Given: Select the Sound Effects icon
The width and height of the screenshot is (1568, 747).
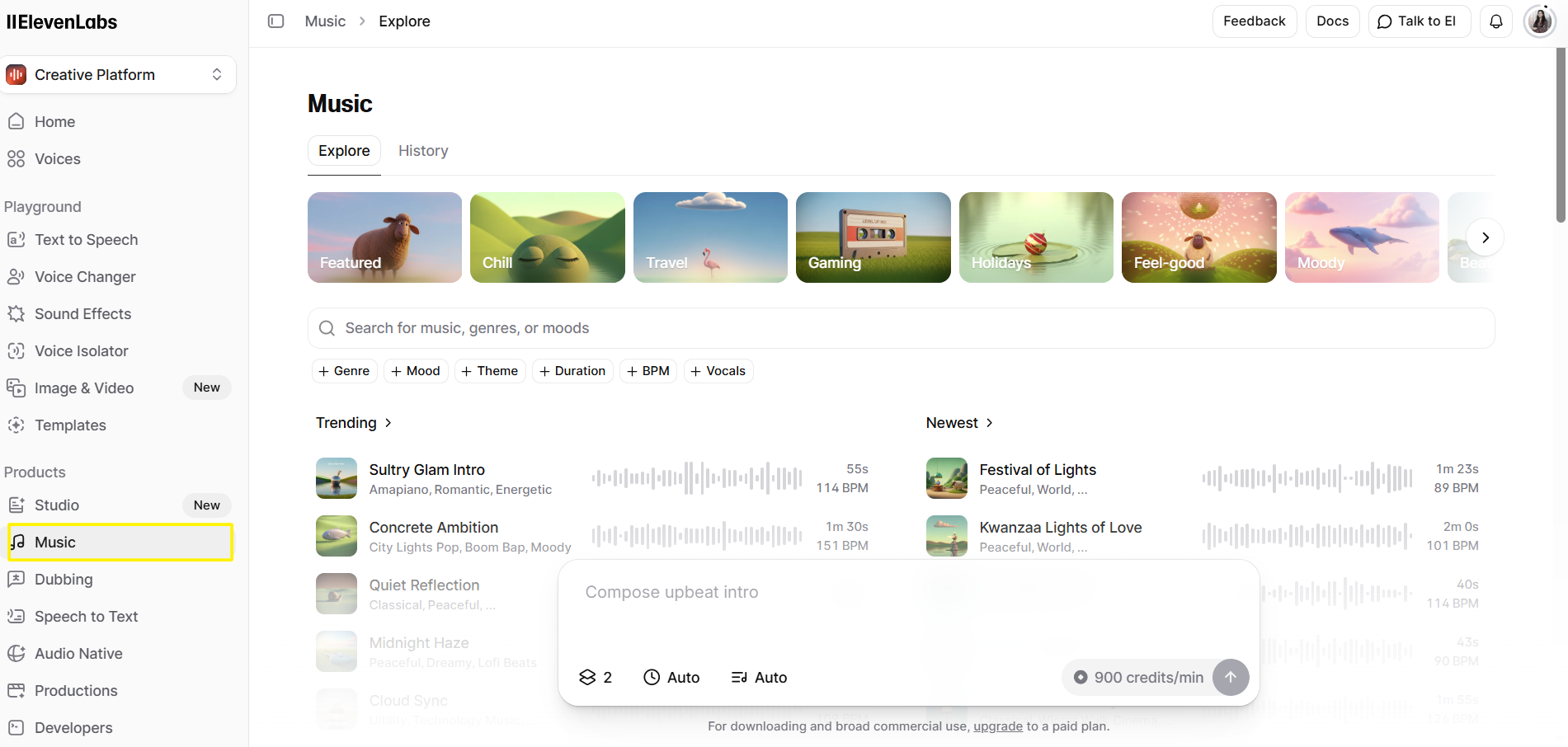Looking at the screenshot, I should pyautogui.click(x=17, y=313).
